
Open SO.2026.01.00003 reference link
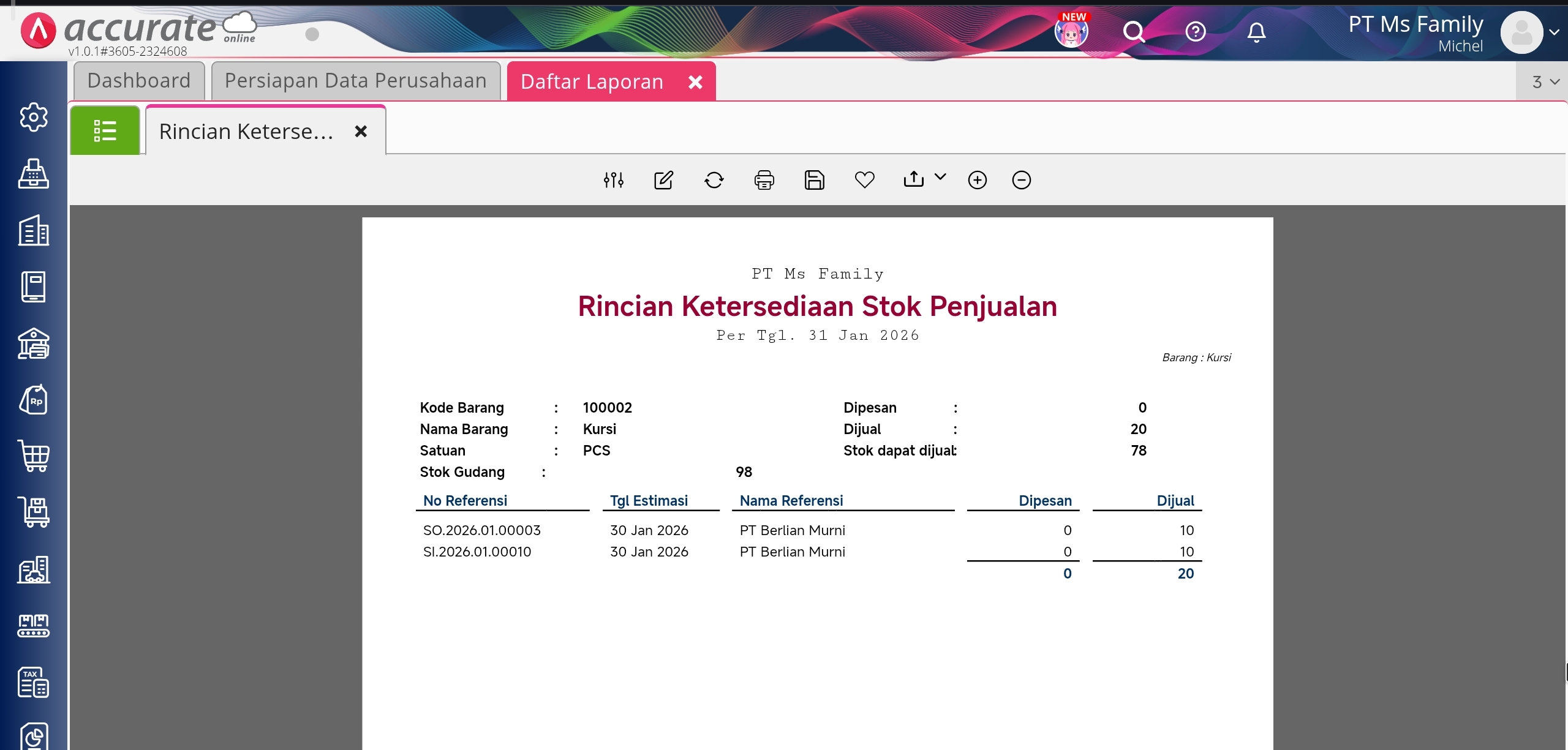pos(481,530)
